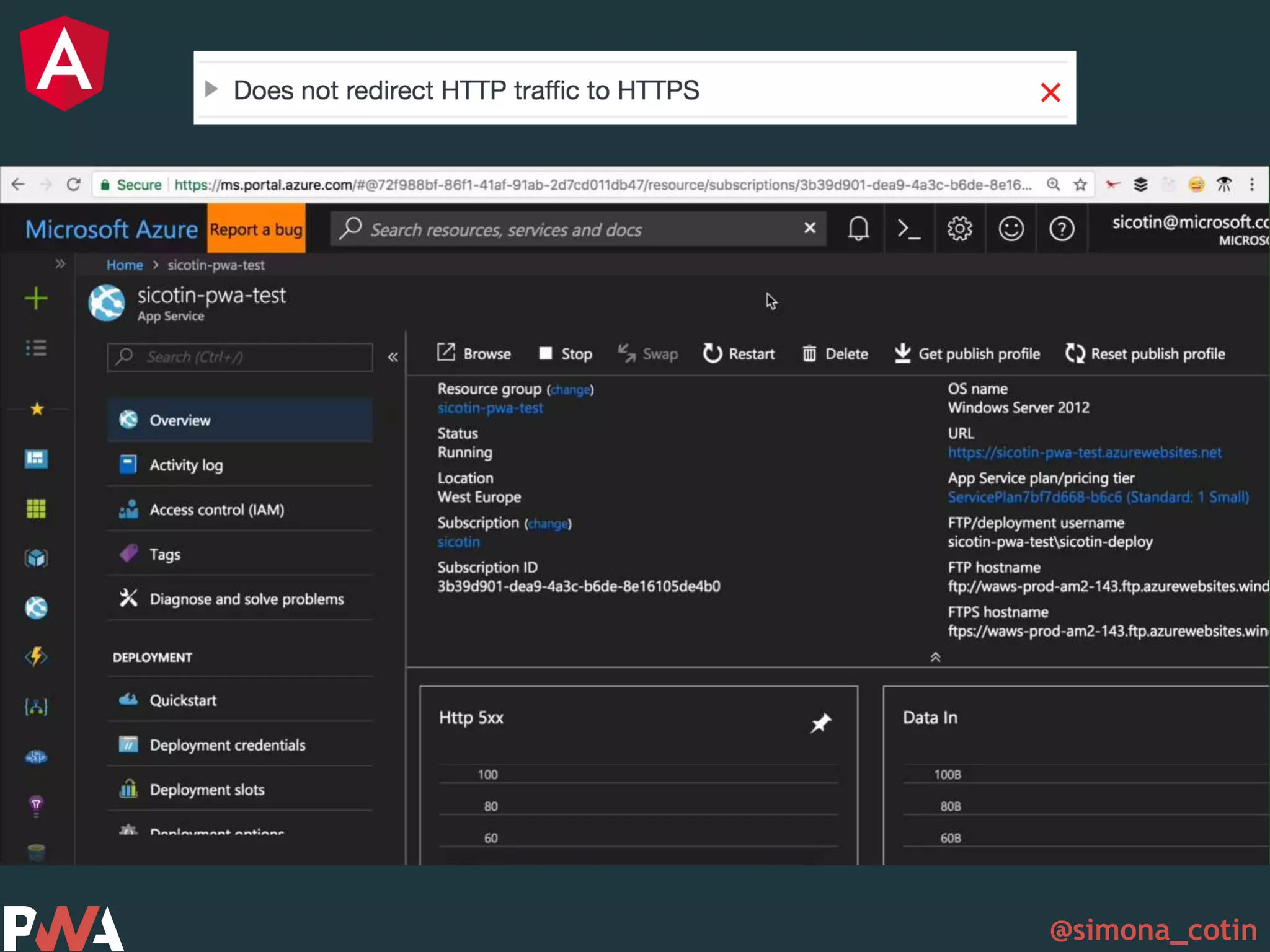Launch Cloud Shell from the top bar
Viewport: 1270px width, 952px height.
pyautogui.click(x=909, y=229)
